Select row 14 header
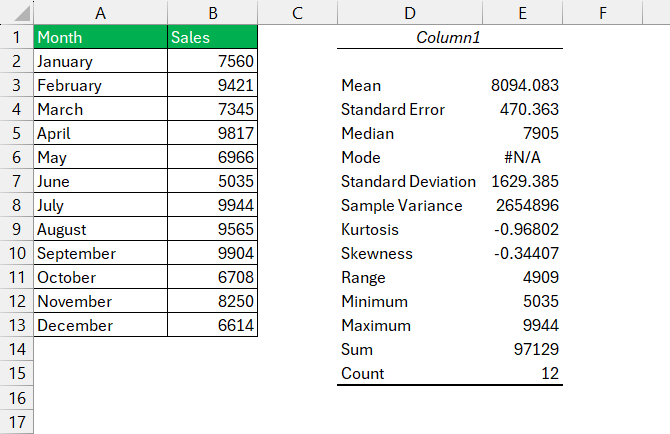This screenshot has height=434, width=670. coord(17,349)
